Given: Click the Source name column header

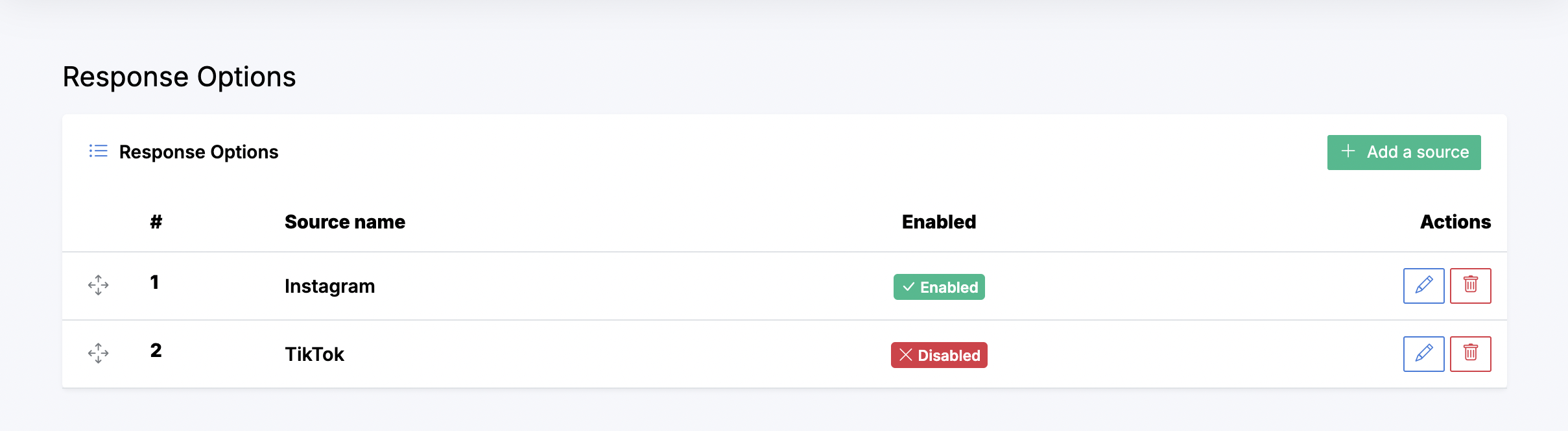Looking at the screenshot, I should click(x=345, y=222).
